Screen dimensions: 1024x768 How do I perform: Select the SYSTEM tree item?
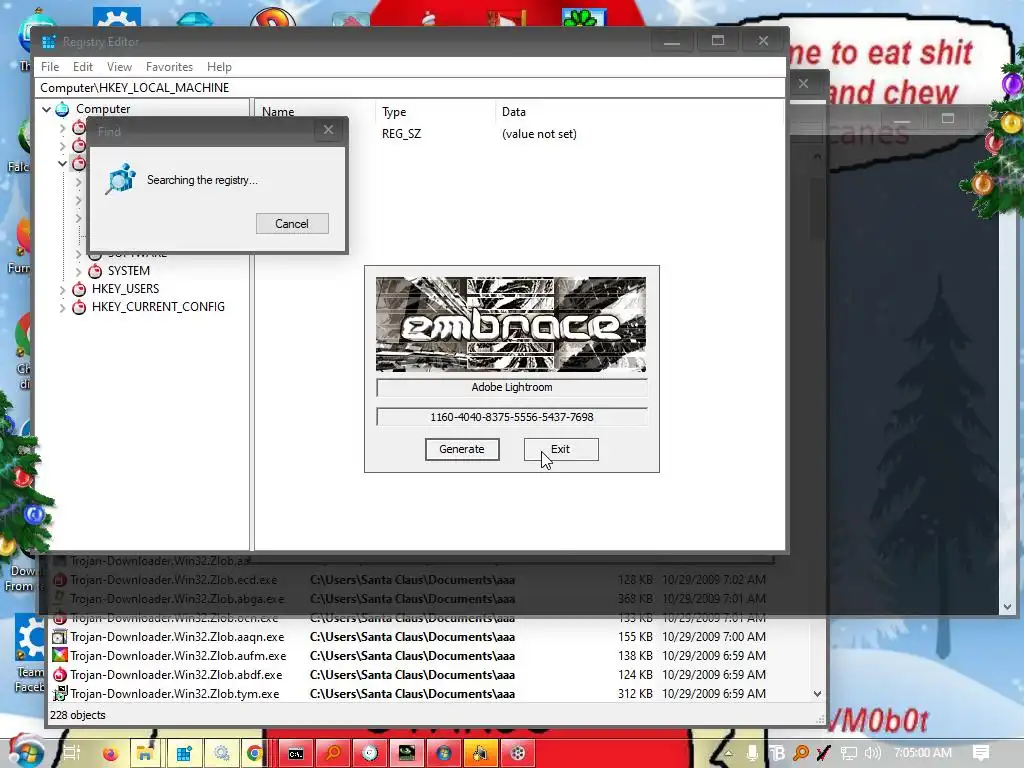coord(129,270)
